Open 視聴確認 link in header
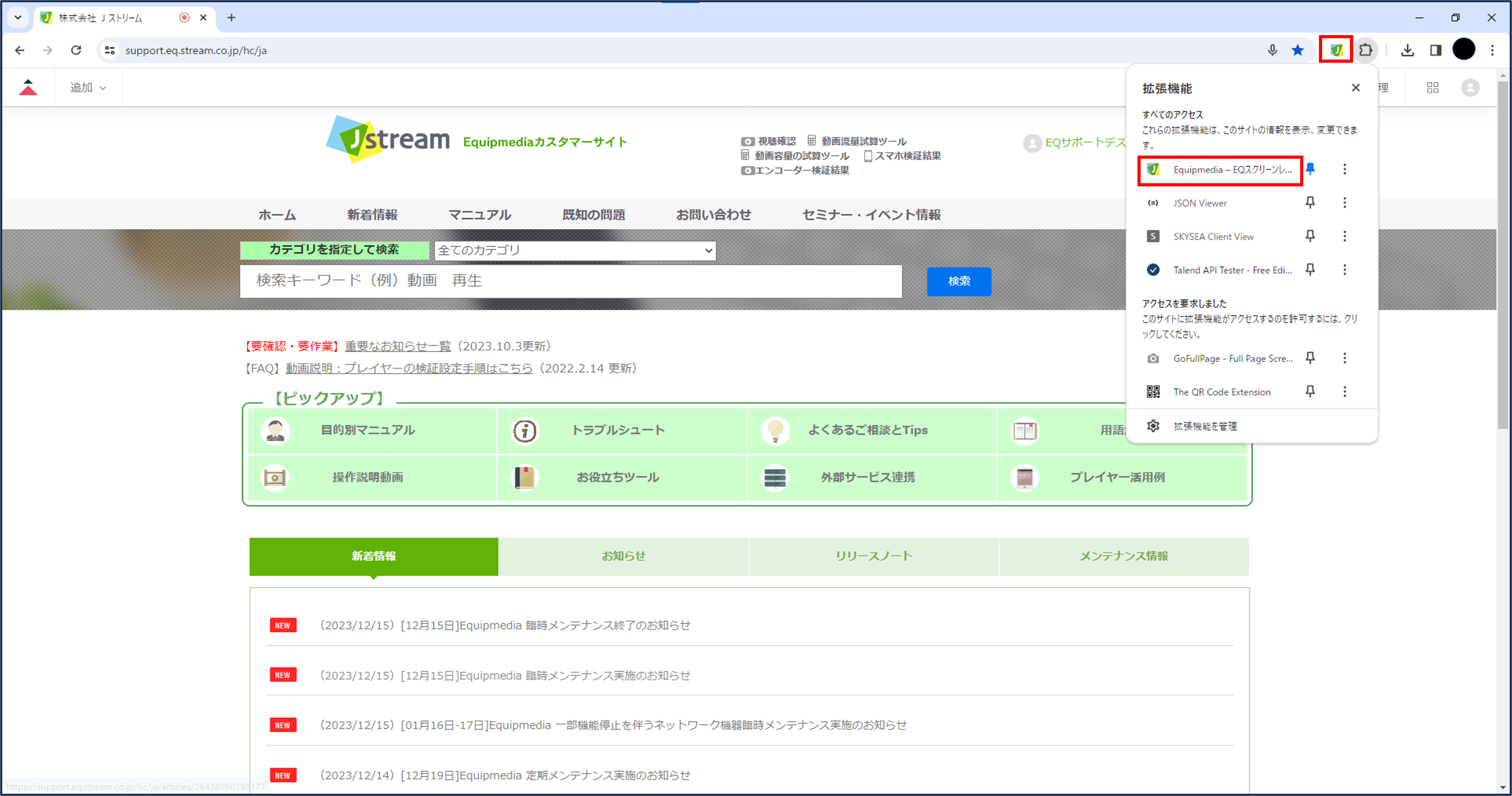Image resolution: width=1512 pixels, height=796 pixels. pos(768,141)
